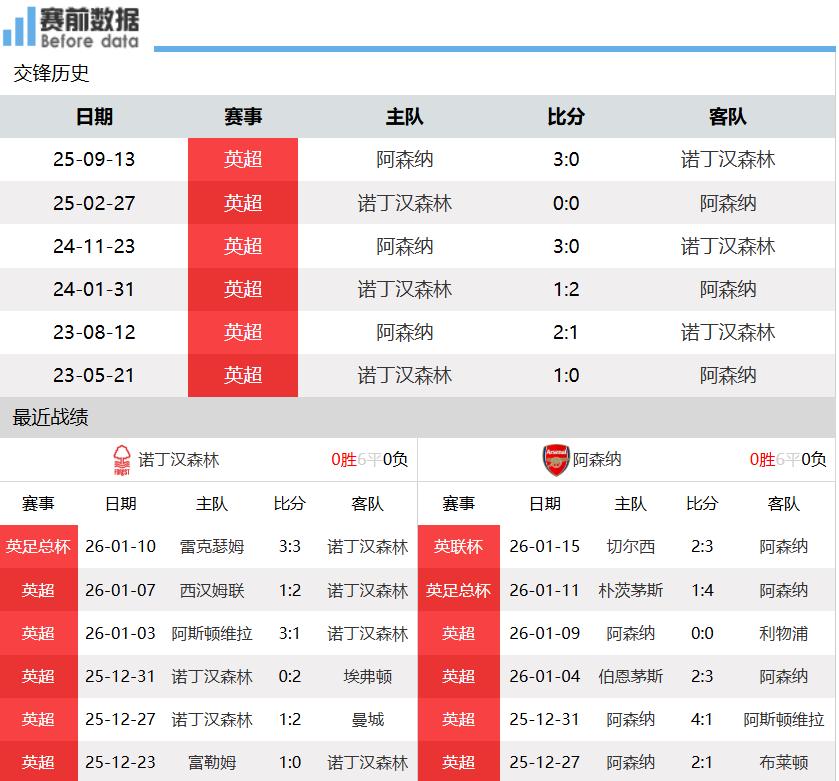The image size is (839, 781).
Task: Click the 1:4 score of 朴茨茅斯 match
Action: (702, 590)
